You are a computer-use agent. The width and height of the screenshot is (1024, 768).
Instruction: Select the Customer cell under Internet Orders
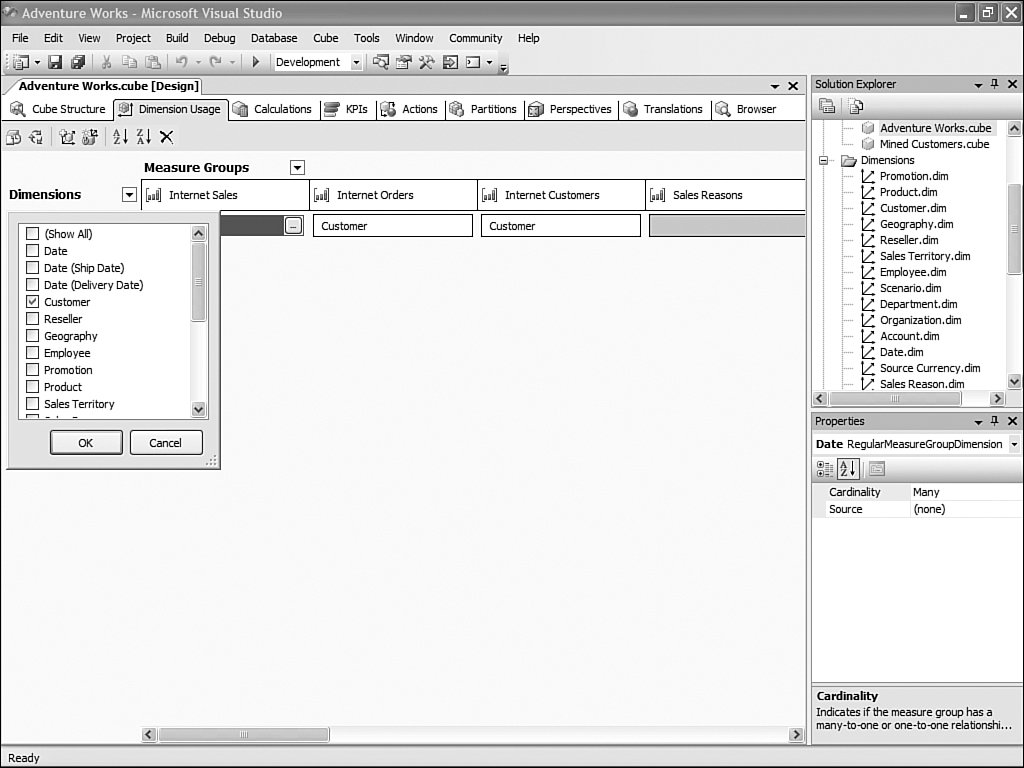coord(392,226)
